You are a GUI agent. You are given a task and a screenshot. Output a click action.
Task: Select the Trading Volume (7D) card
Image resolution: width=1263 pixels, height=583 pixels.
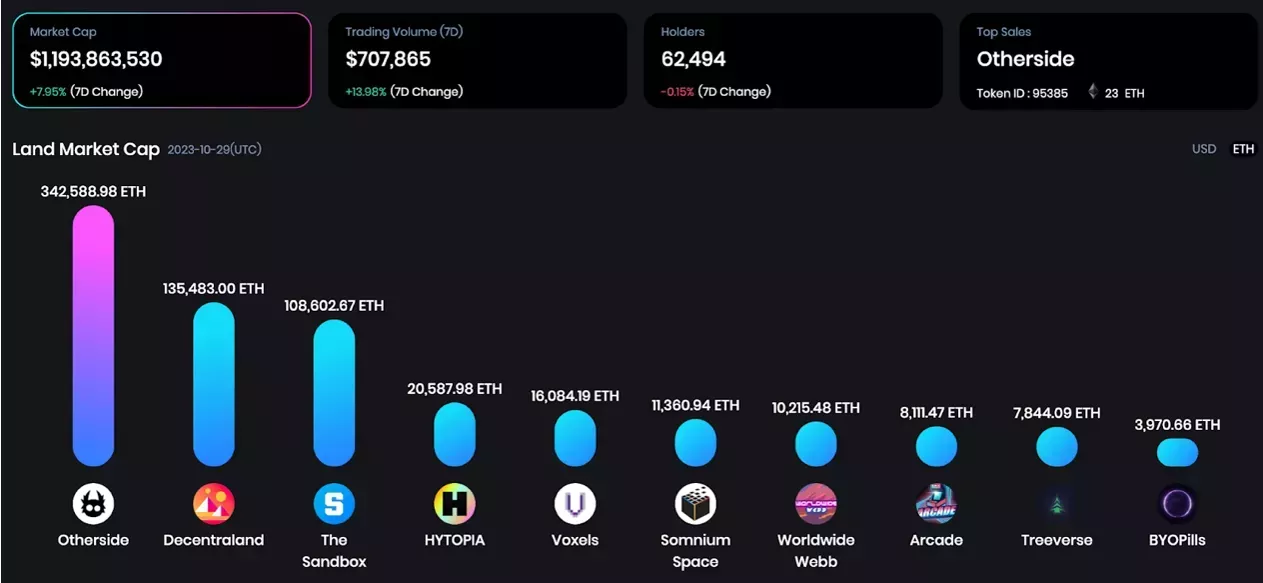coord(477,60)
